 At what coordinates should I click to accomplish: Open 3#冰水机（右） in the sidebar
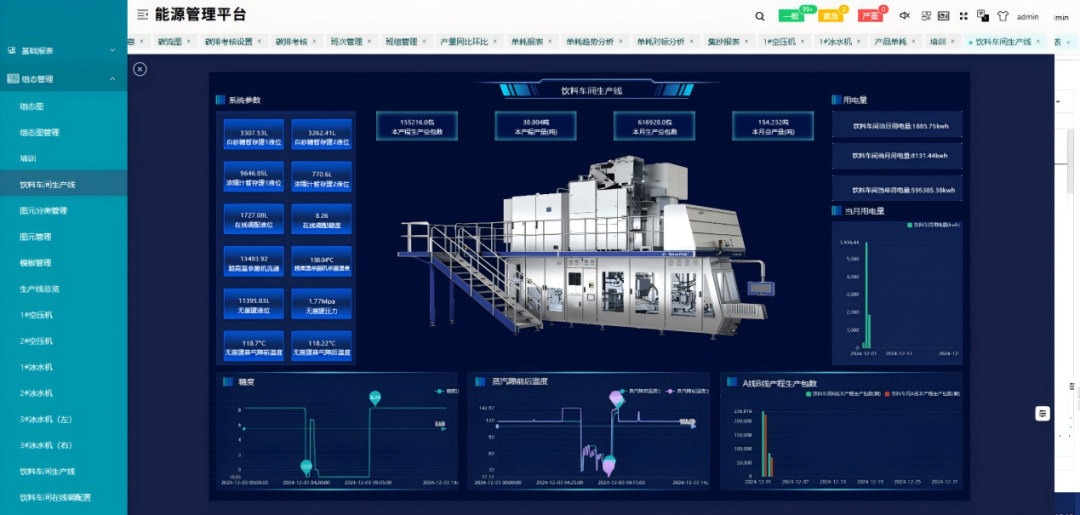(x=45, y=445)
